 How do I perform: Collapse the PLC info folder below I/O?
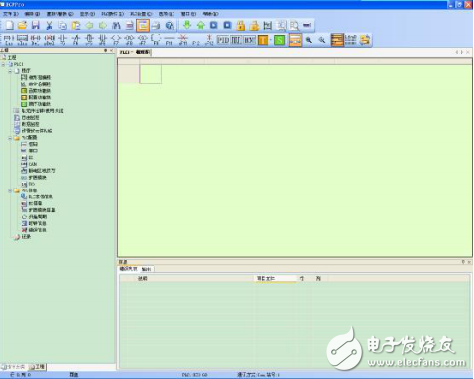[10, 190]
